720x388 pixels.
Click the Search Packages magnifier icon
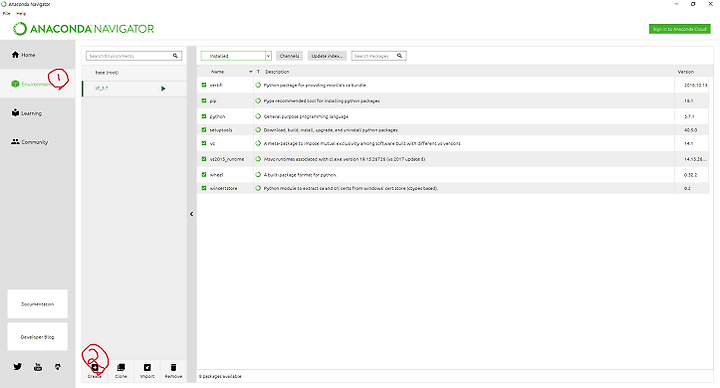point(399,56)
